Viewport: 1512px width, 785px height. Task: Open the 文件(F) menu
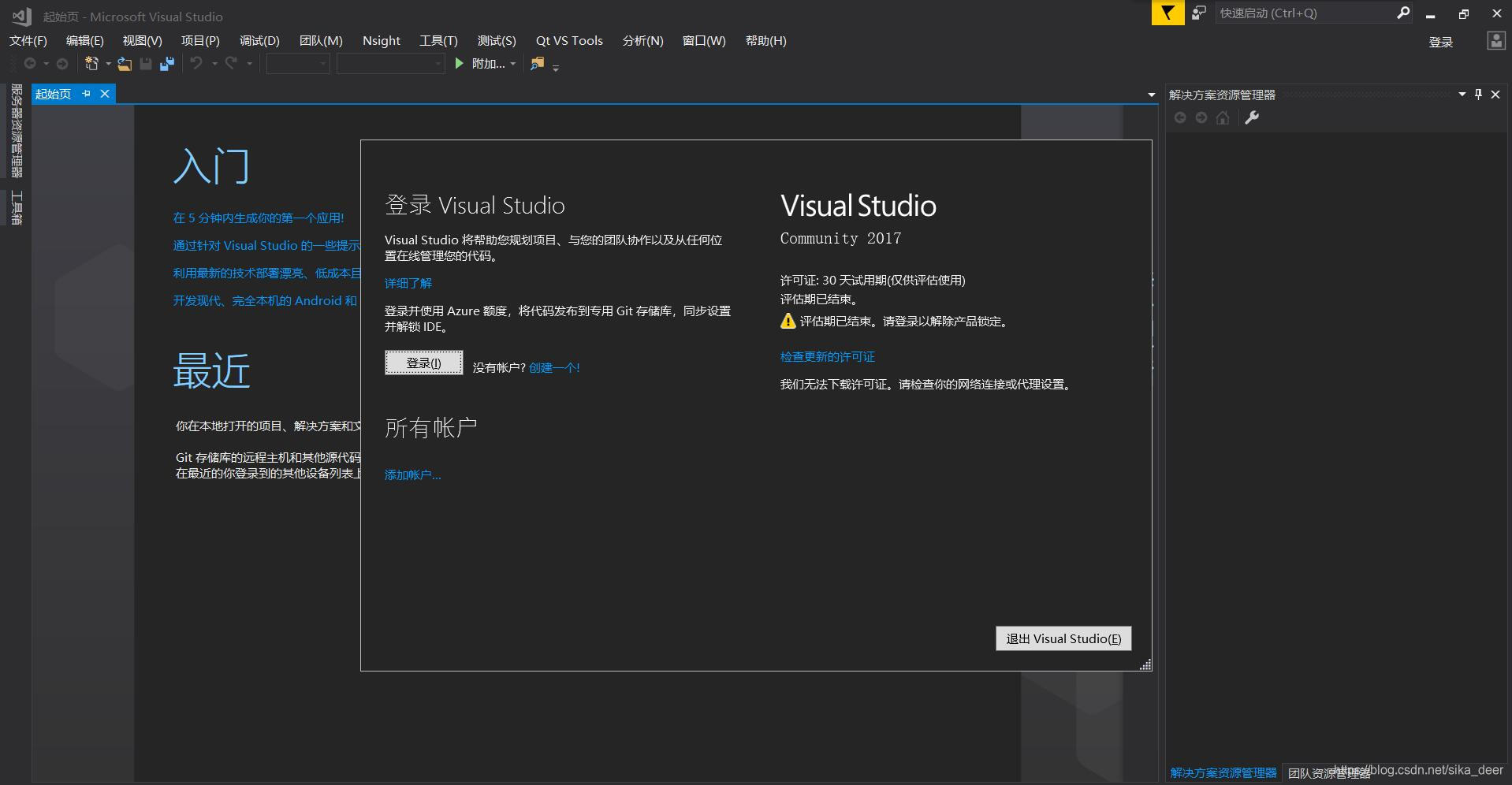28,40
